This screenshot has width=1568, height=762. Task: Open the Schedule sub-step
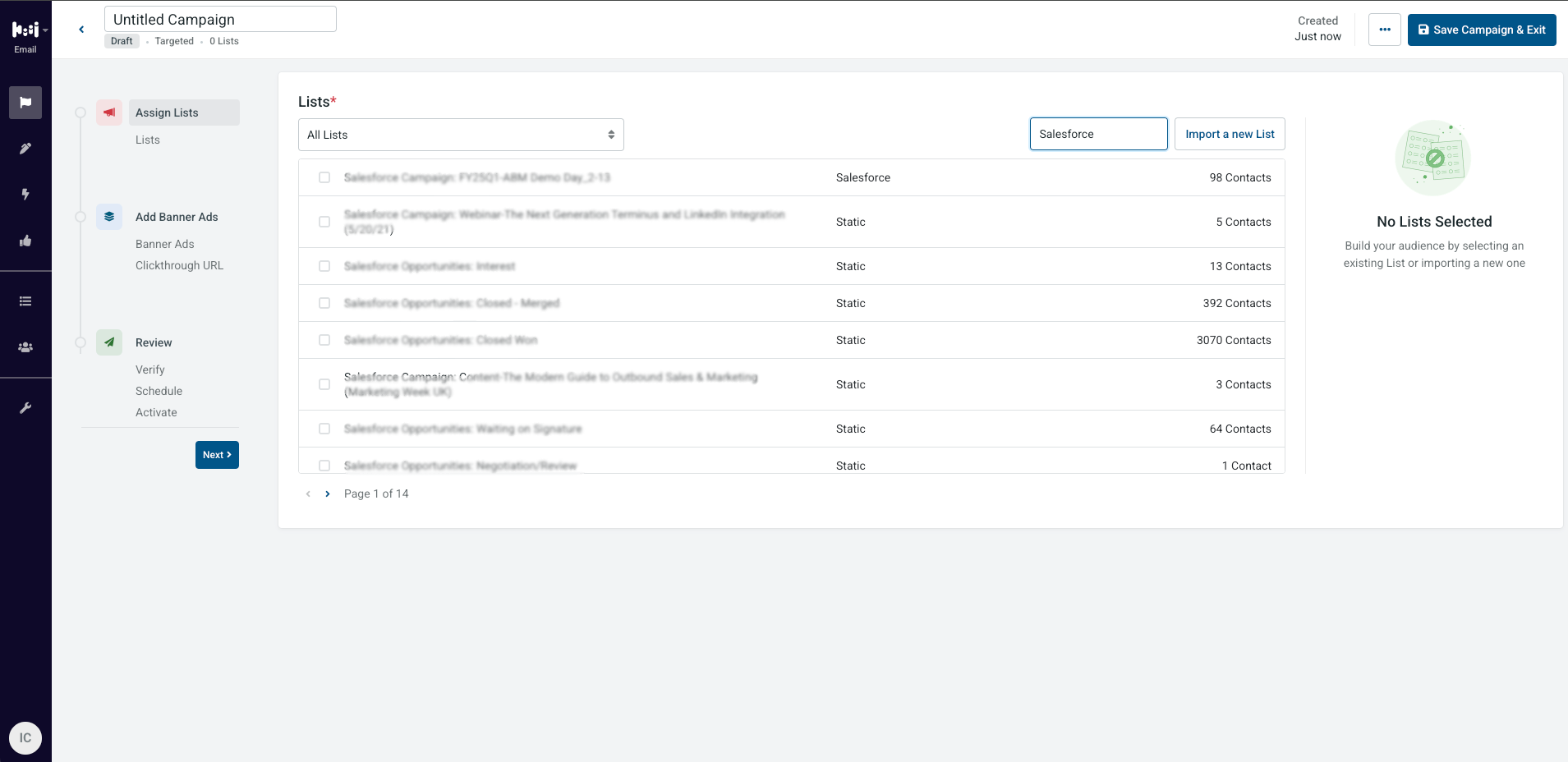(159, 391)
